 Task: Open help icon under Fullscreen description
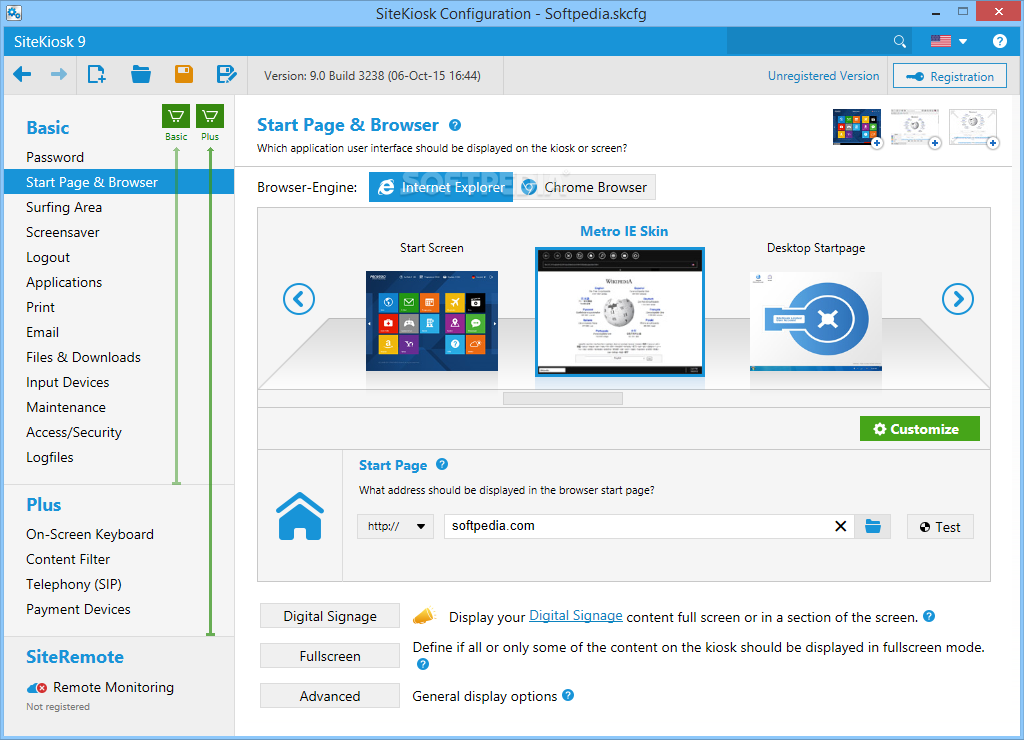[x=423, y=664]
